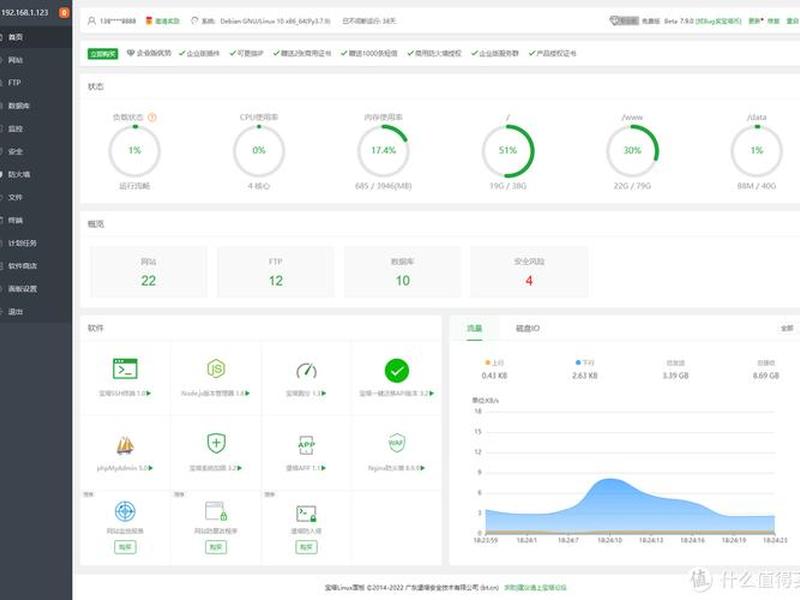Open 安全 in the sidebar
The width and height of the screenshot is (800, 600).
pos(36,151)
